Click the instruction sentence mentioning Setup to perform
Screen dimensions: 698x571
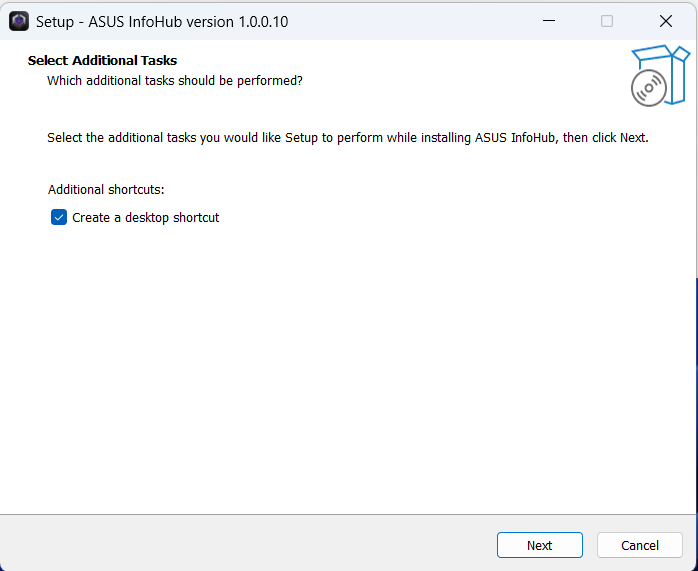[348, 138]
